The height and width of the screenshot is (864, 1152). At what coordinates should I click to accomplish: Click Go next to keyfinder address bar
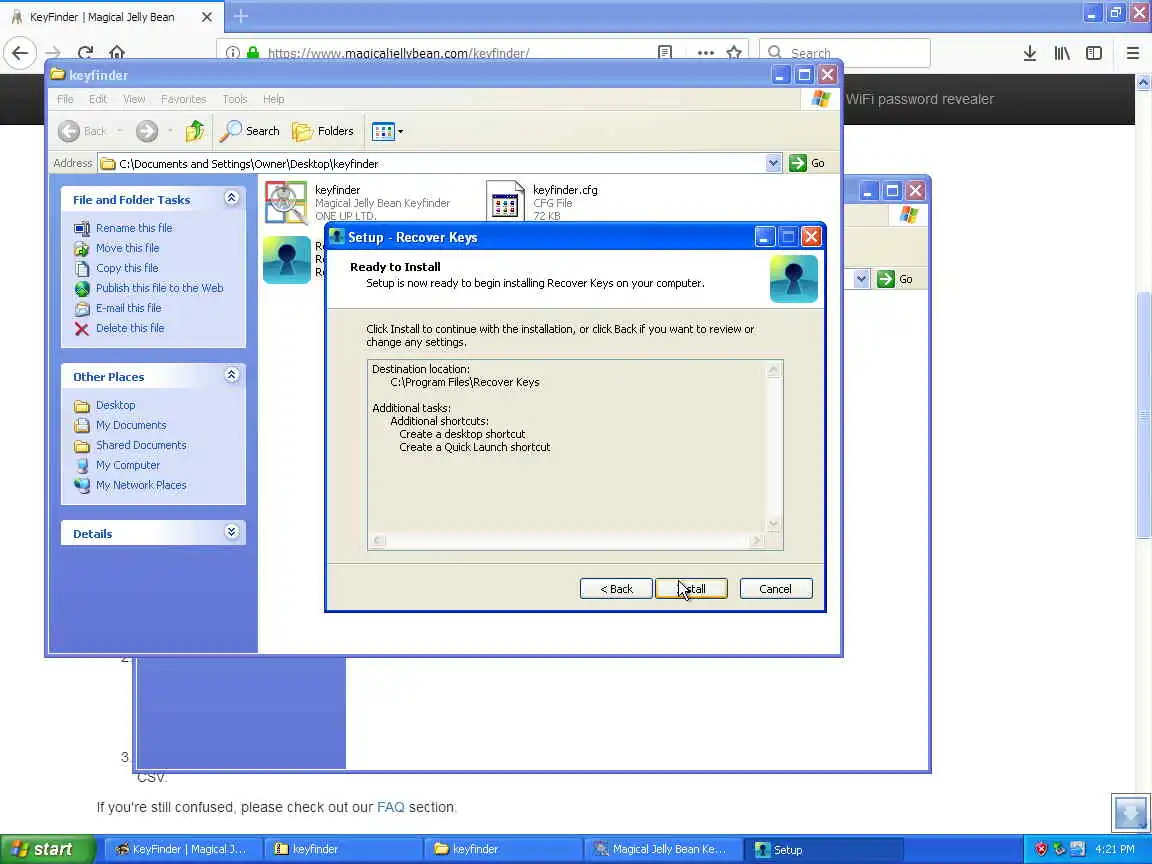click(x=807, y=163)
